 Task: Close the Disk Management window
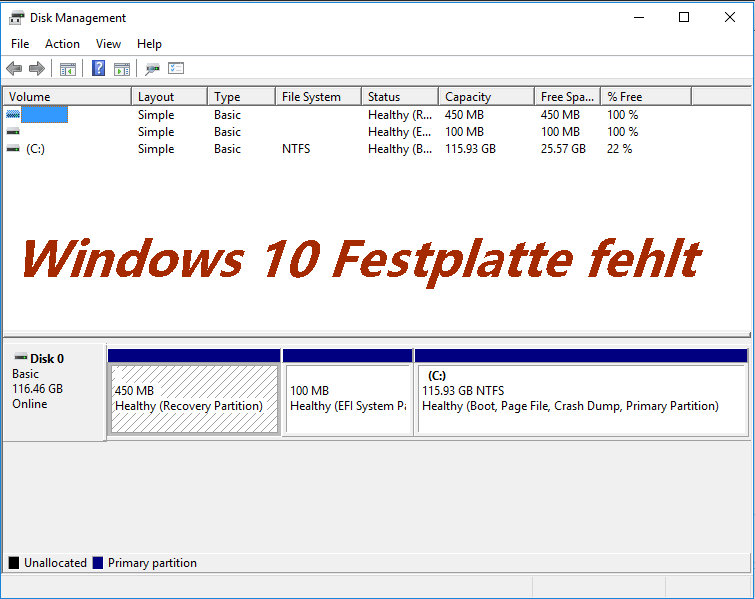tap(729, 17)
